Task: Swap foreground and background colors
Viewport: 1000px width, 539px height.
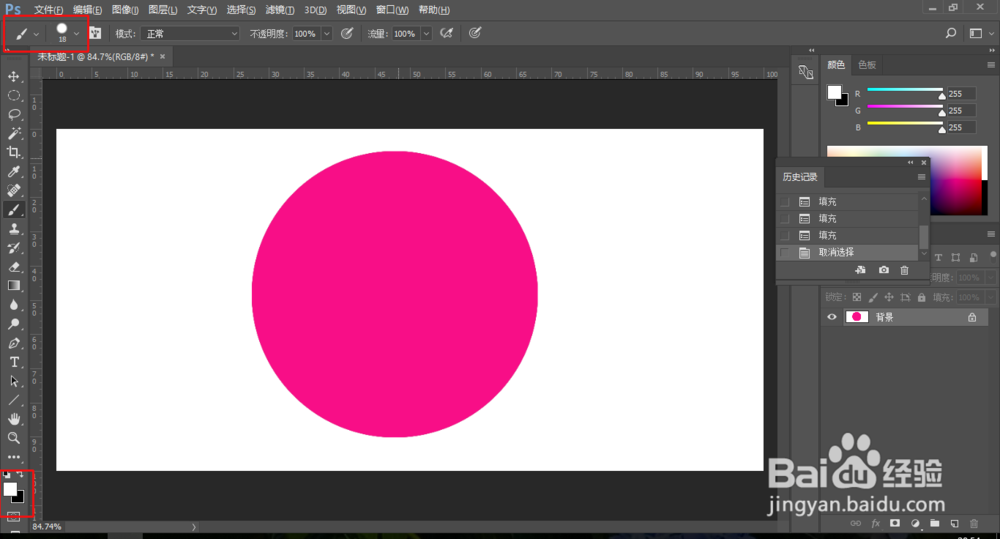Action: click(20, 475)
